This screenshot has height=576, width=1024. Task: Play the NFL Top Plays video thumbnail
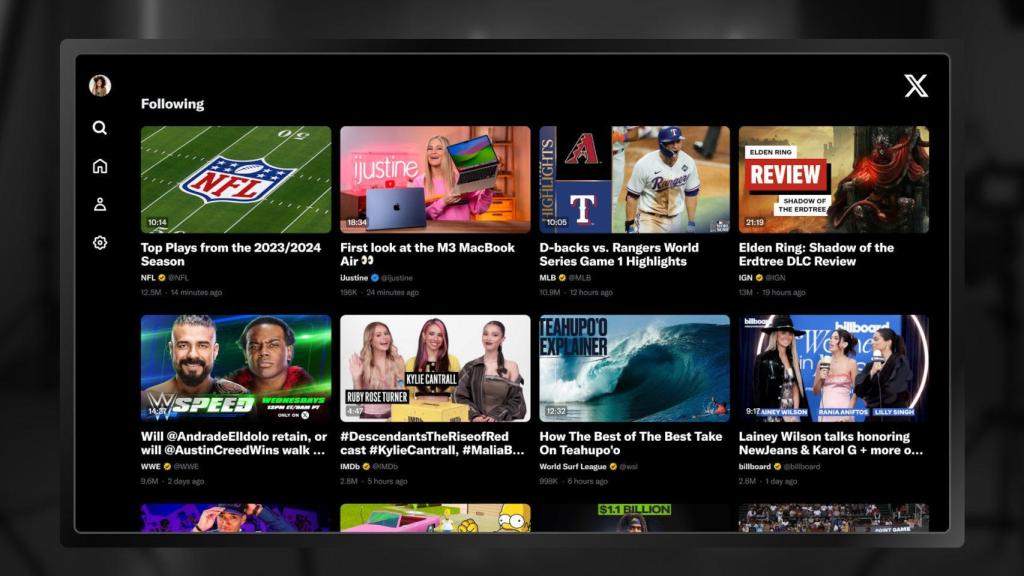(235, 179)
